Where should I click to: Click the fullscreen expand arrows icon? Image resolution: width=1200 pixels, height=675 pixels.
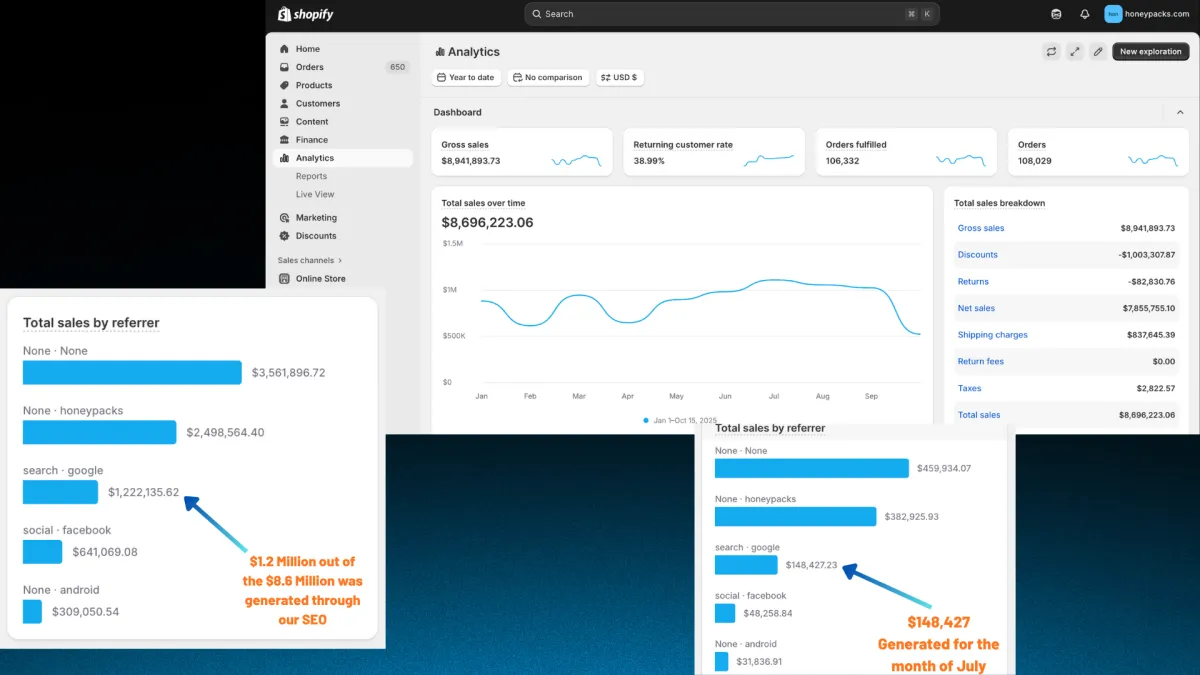1074,52
